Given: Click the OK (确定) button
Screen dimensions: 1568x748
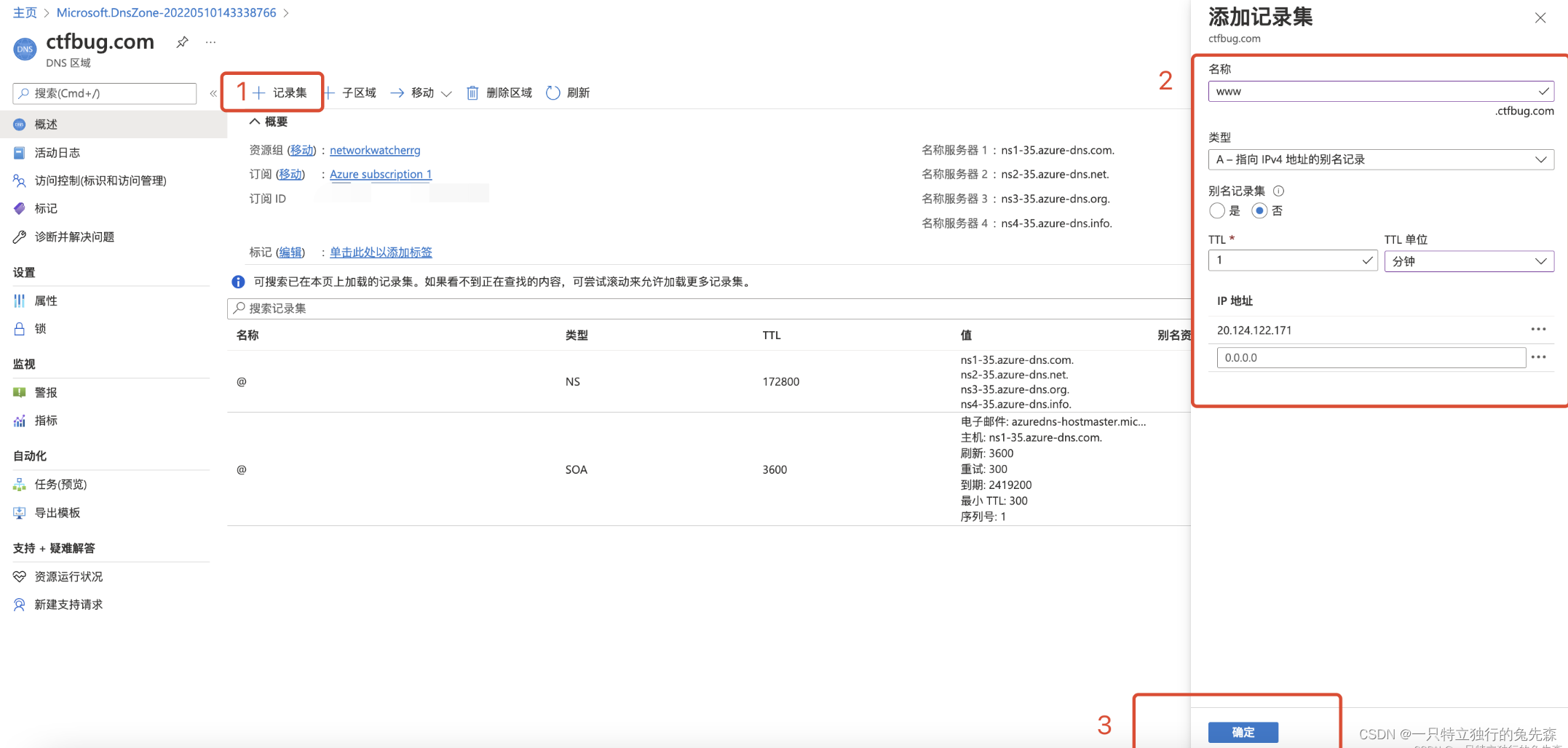Looking at the screenshot, I should pyautogui.click(x=1243, y=732).
